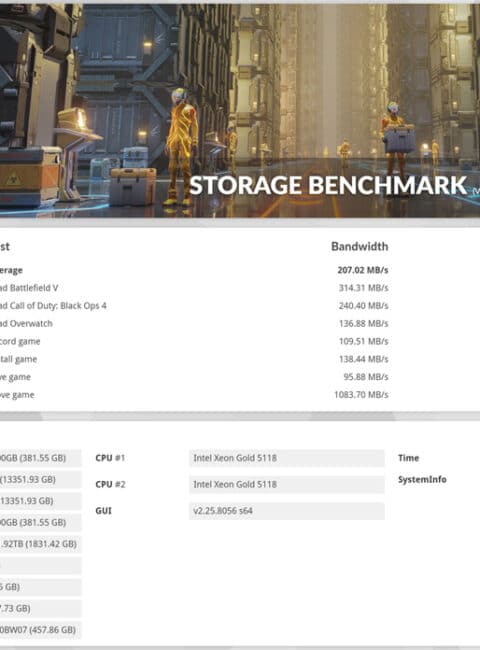Click the Bandwidth column header

[359, 247]
